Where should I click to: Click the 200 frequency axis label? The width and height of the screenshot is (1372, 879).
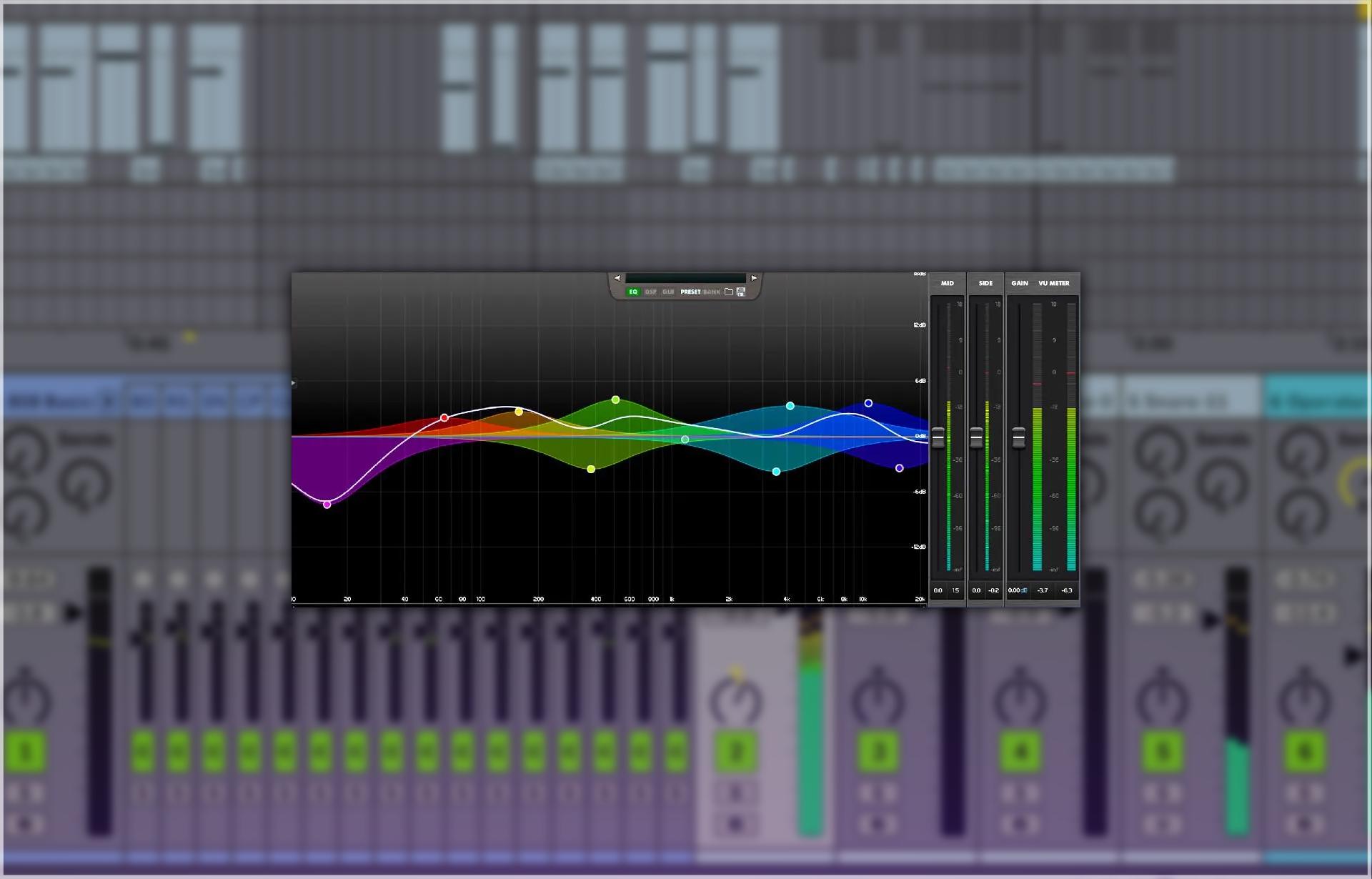click(538, 599)
